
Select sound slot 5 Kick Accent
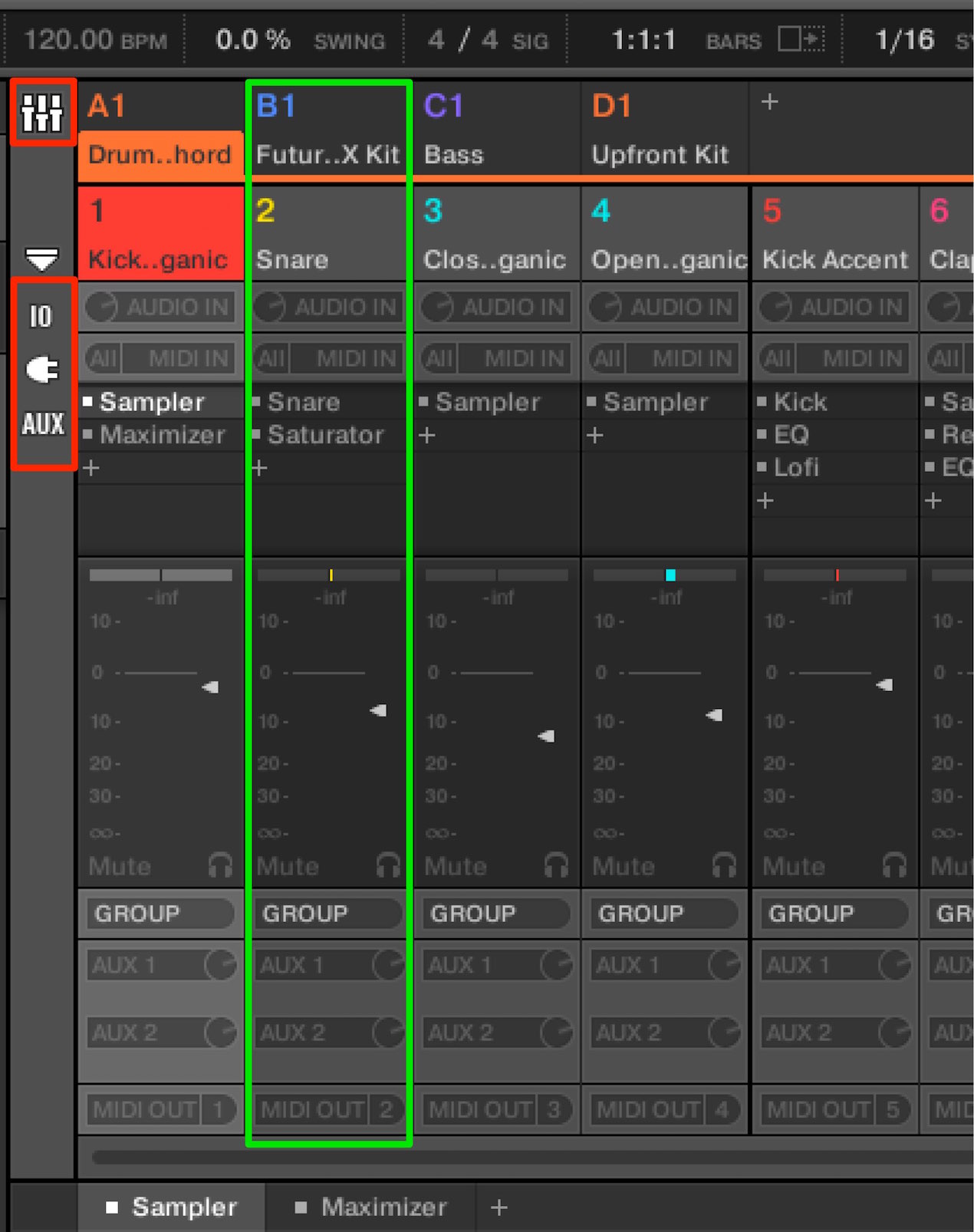click(x=834, y=233)
